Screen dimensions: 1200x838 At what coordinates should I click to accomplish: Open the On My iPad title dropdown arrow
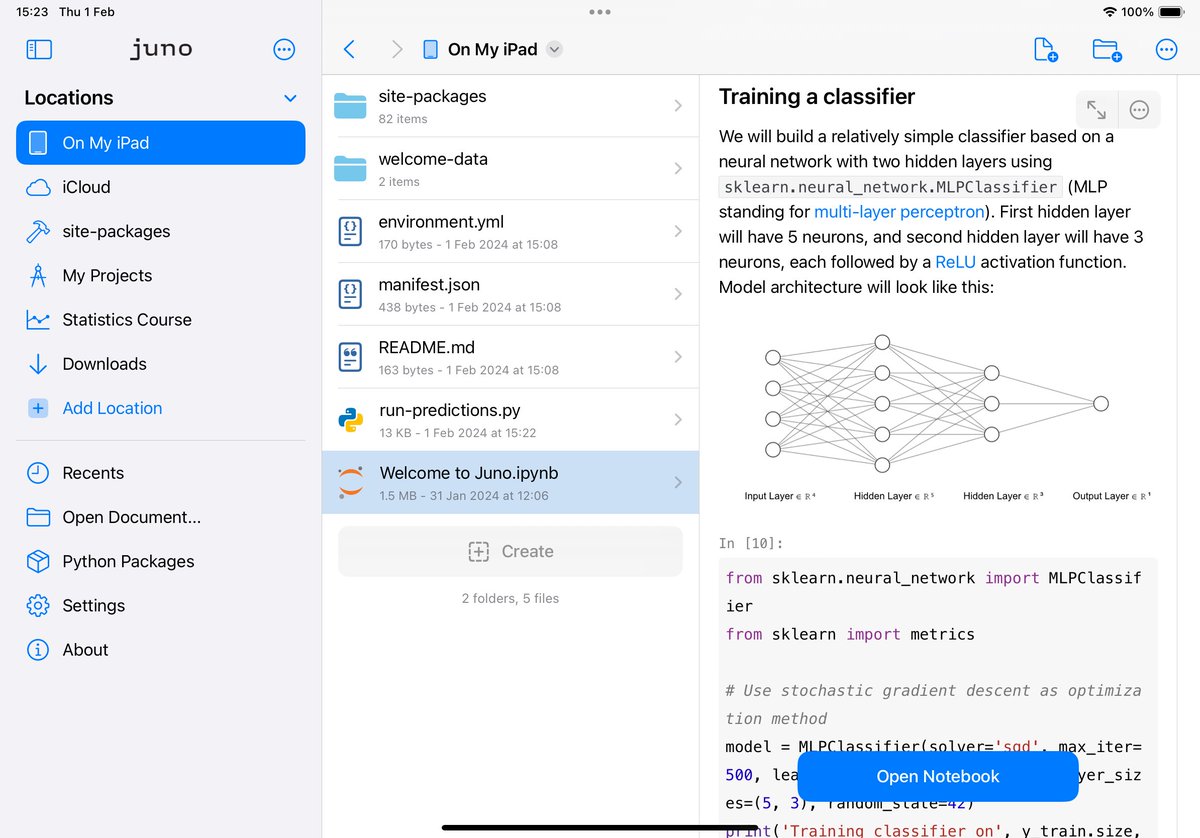pyautogui.click(x=555, y=49)
